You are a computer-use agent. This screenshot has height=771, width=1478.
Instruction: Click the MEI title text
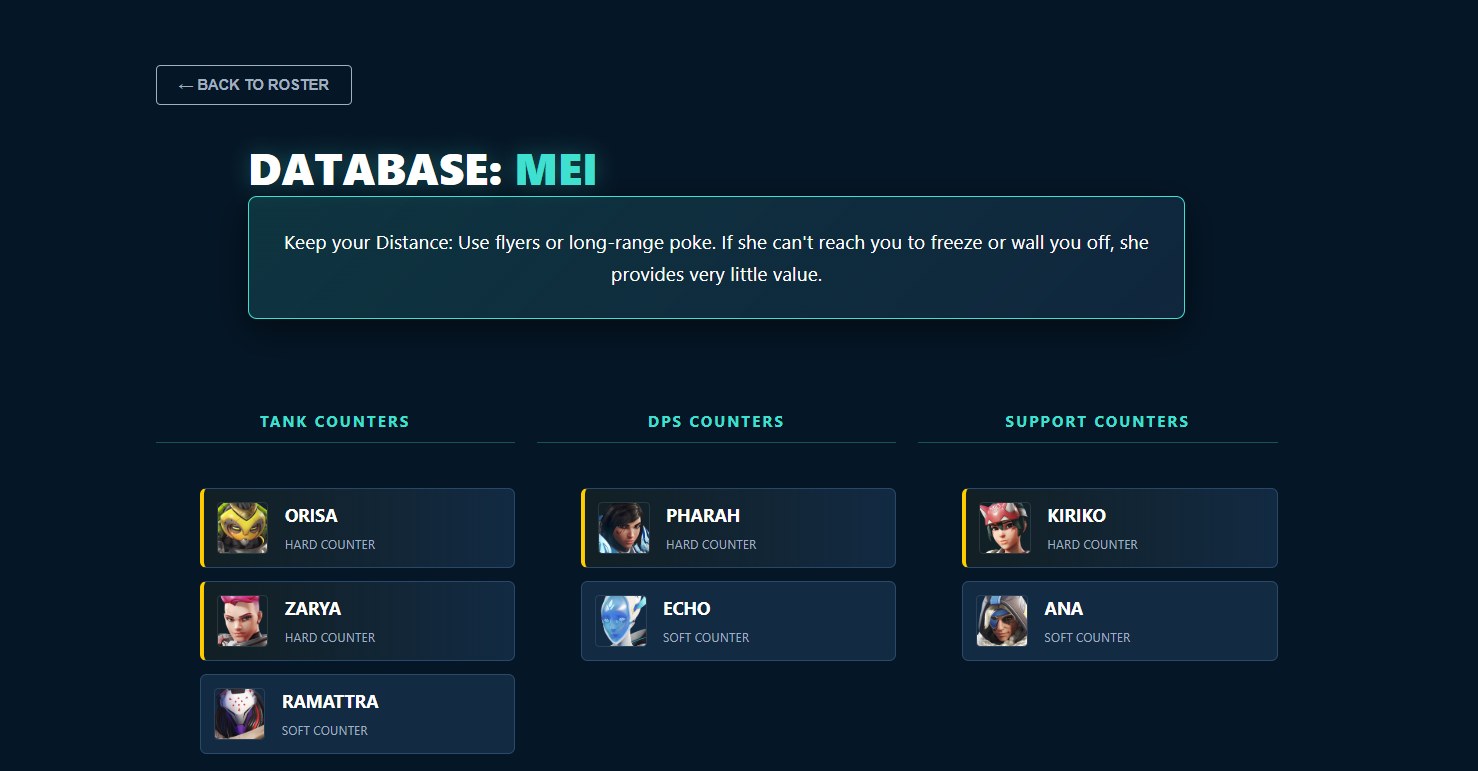[x=556, y=170]
